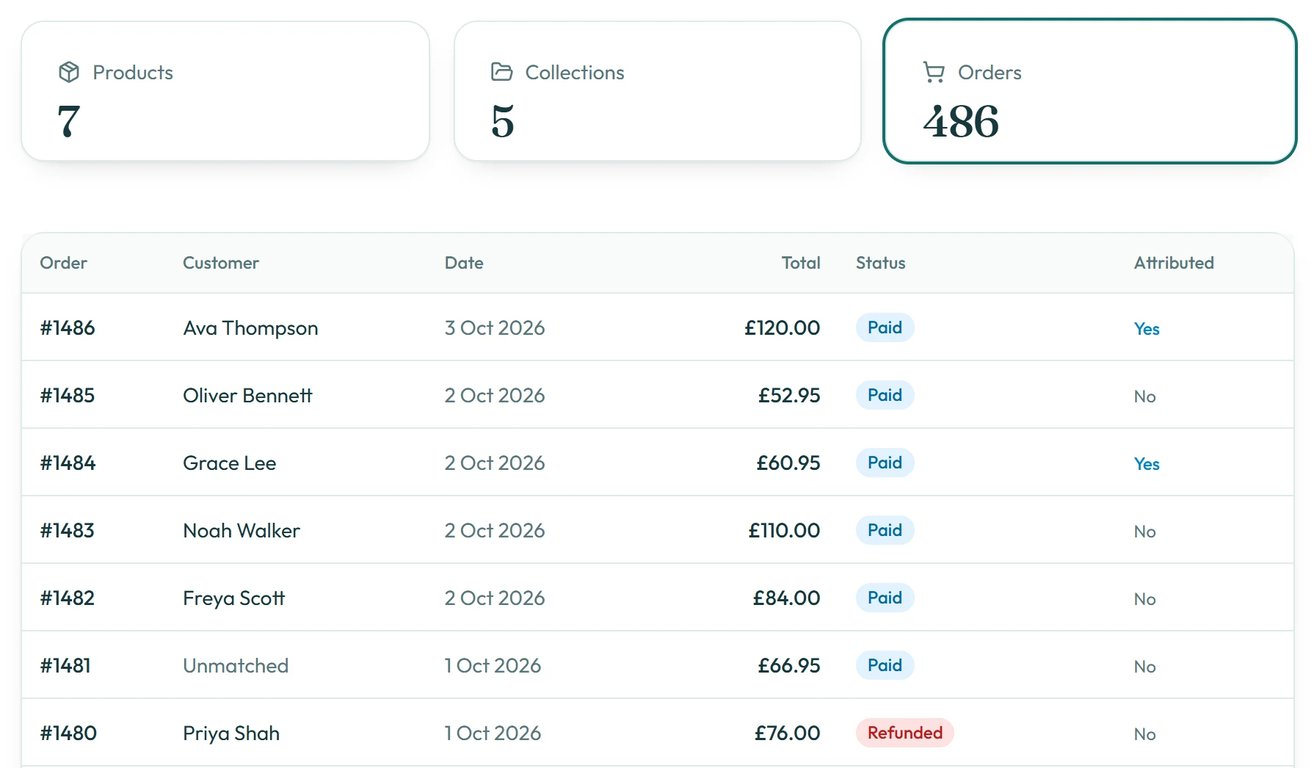The height and width of the screenshot is (768, 1314).
Task: Click the £76.00 total
Action: tap(788, 733)
